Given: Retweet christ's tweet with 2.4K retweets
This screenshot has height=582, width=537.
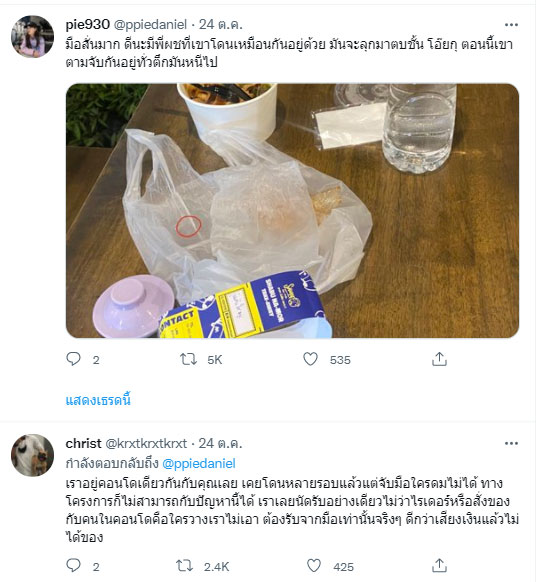Looking at the screenshot, I should click(x=184, y=566).
